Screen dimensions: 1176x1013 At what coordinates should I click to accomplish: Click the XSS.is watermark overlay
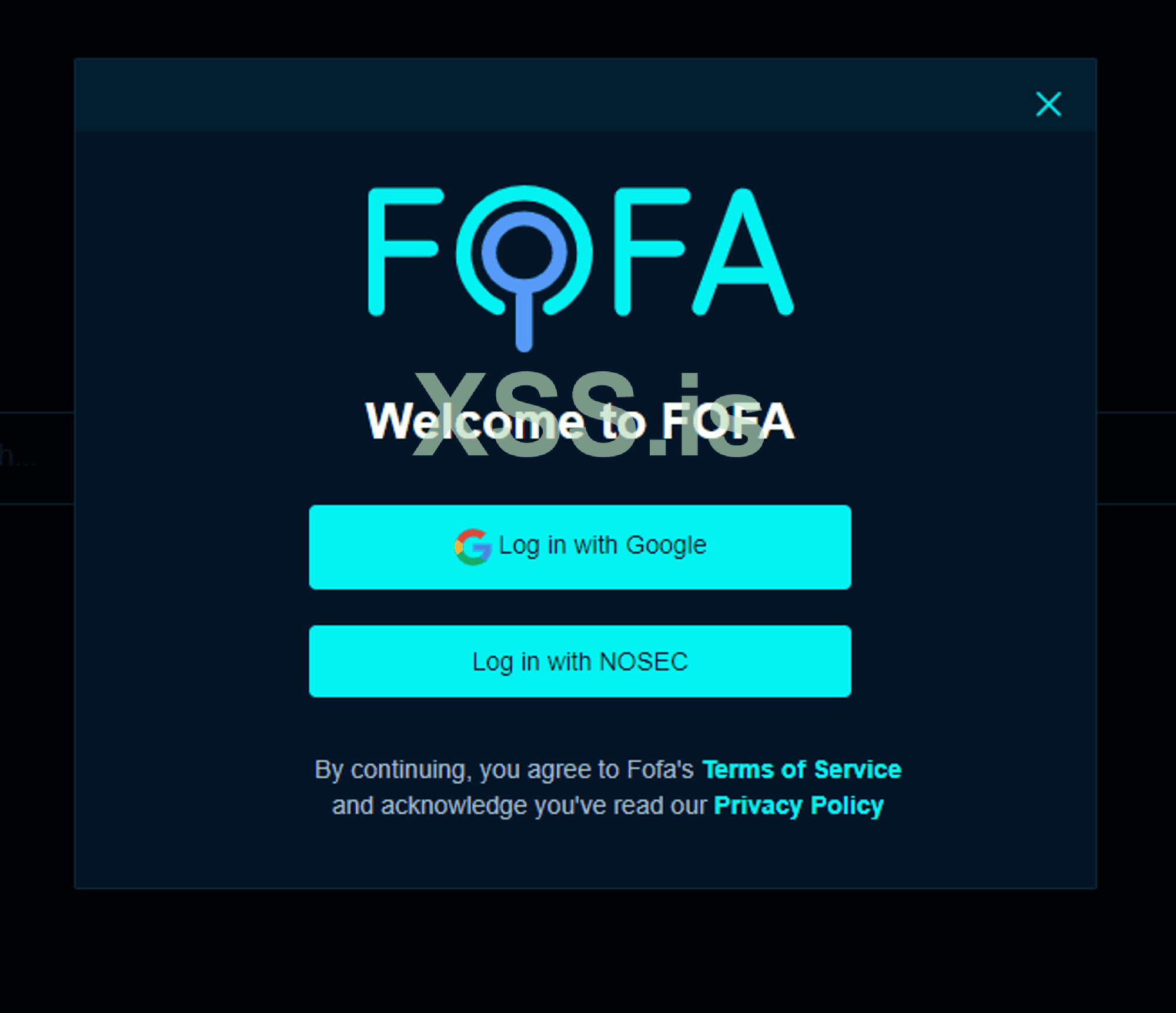point(588,414)
